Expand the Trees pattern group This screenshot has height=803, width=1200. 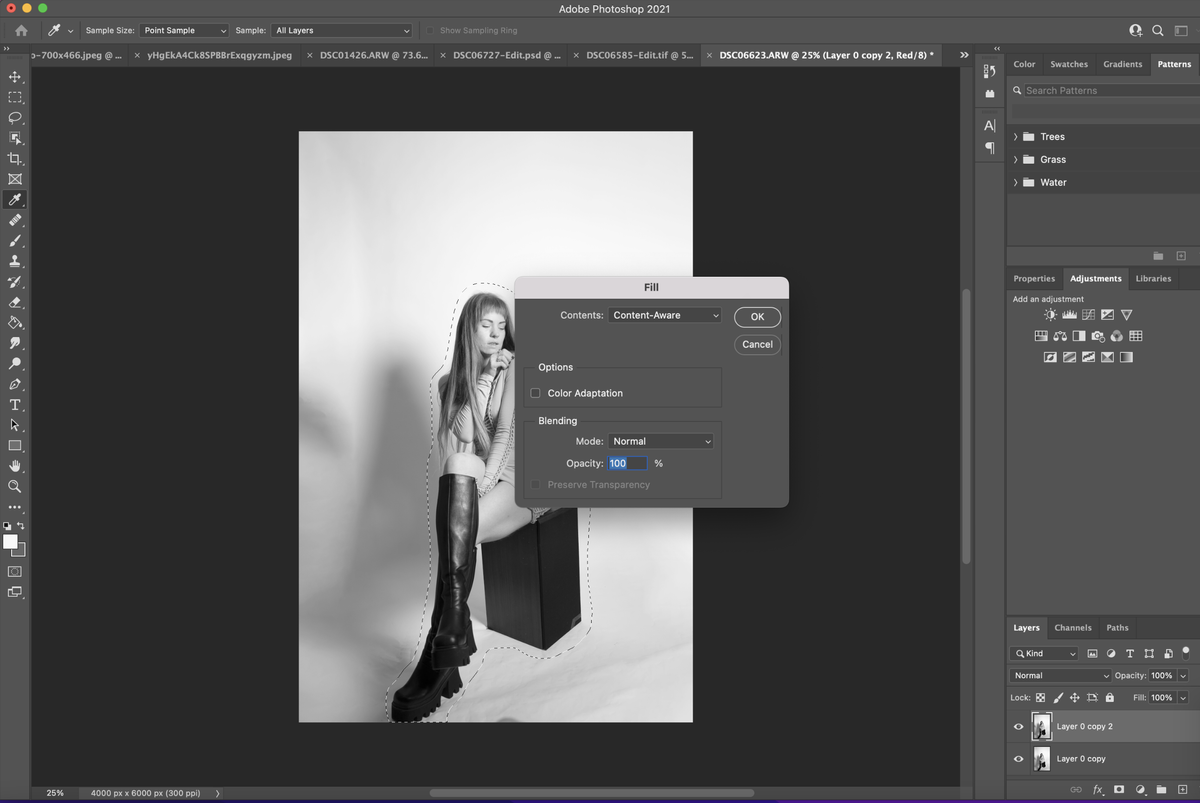point(1016,136)
